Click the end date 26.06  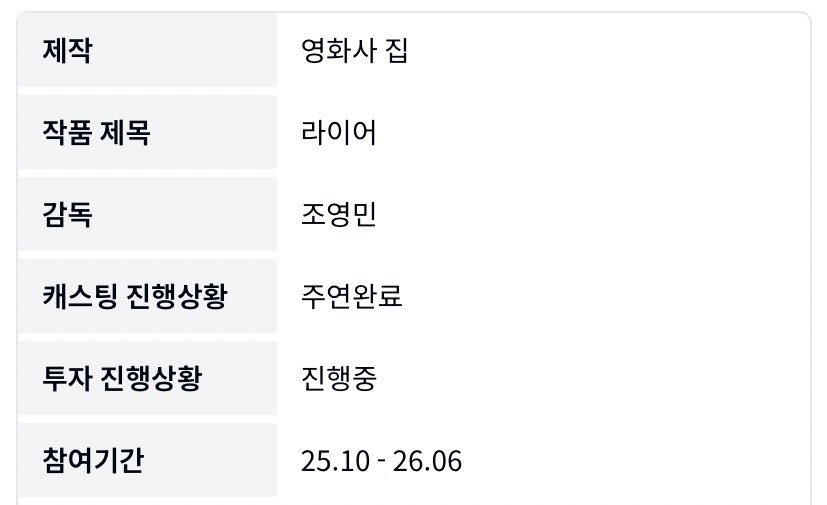[x=434, y=461]
